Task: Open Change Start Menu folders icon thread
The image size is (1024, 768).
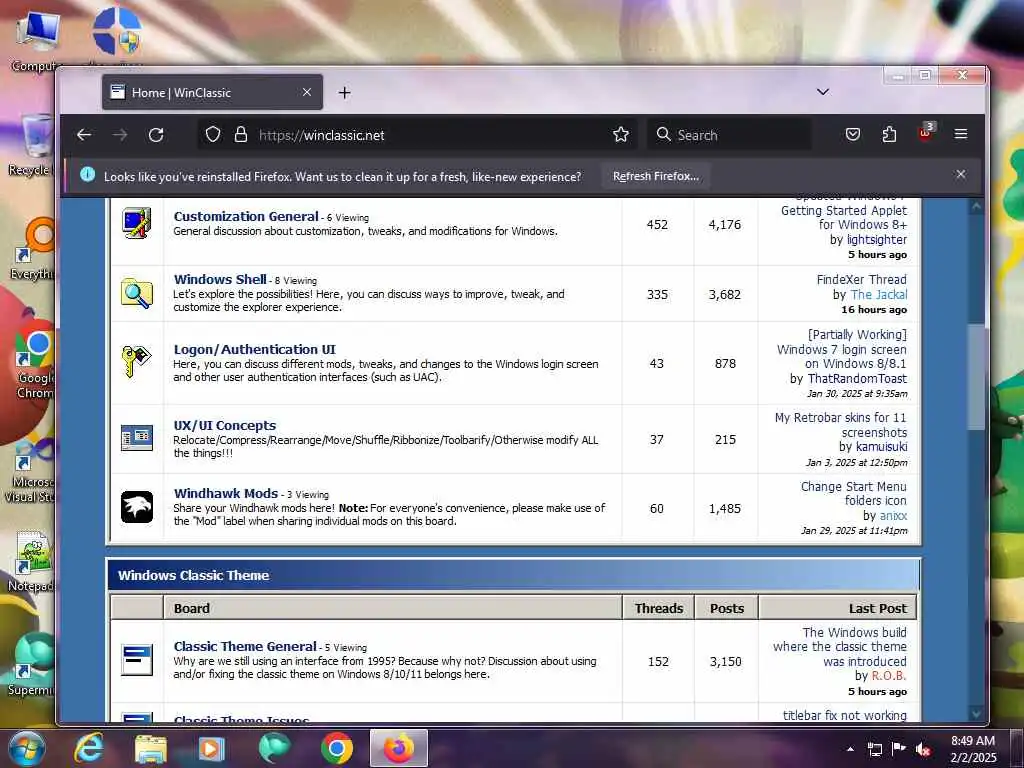Action: pyautogui.click(x=854, y=494)
